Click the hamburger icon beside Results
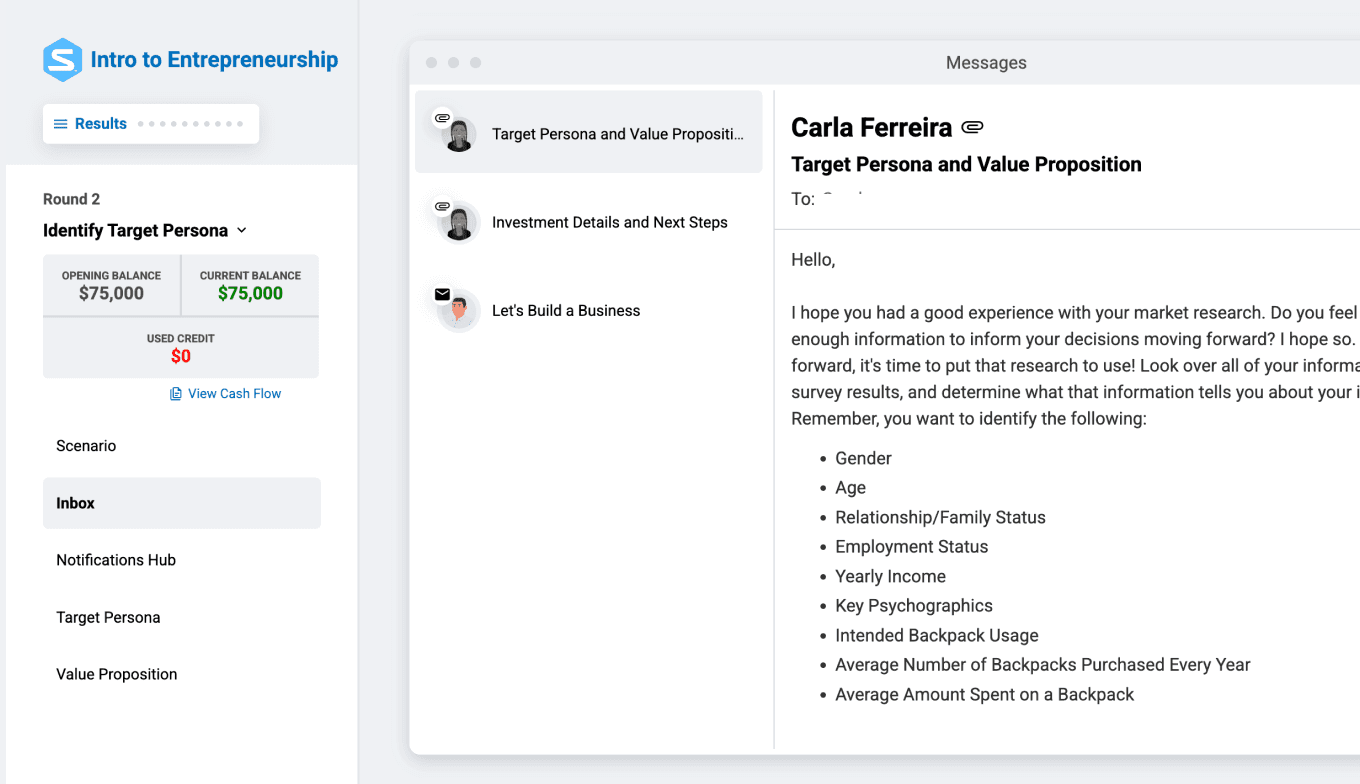 pyautogui.click(x=60, y=124)
